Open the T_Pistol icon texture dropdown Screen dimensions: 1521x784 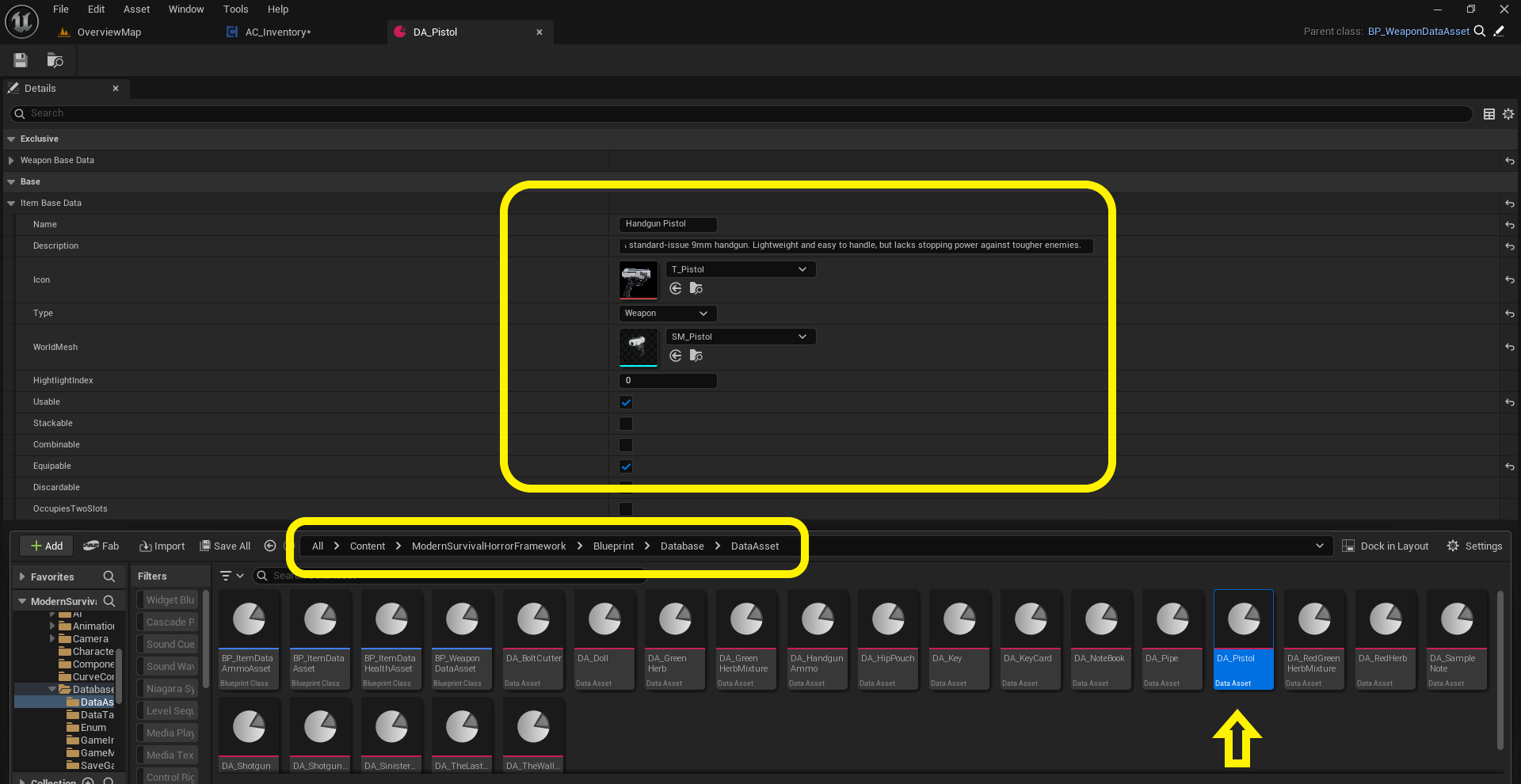(x=740, y=269)
